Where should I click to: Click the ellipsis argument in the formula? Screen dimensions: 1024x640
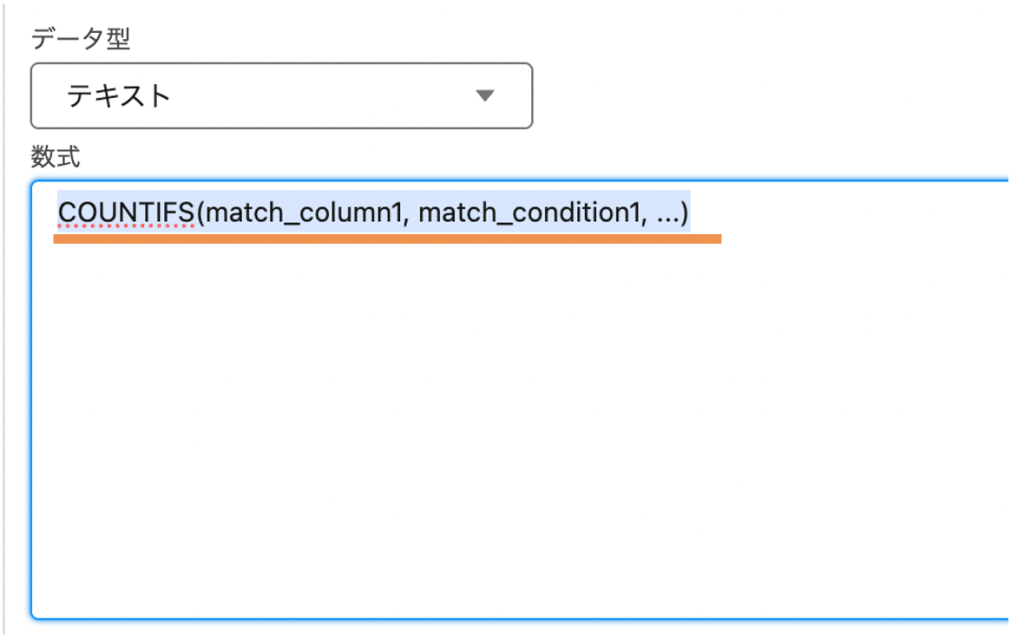[665, 213]
